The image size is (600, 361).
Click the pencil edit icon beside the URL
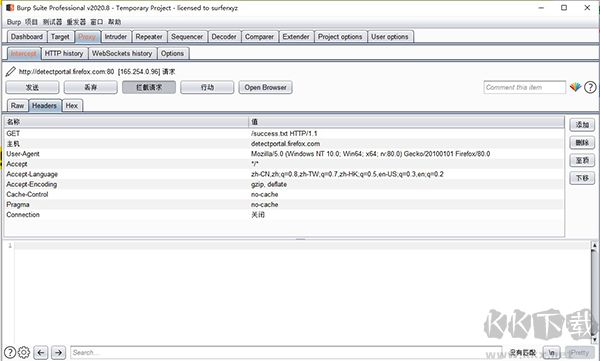coord(11,72)
